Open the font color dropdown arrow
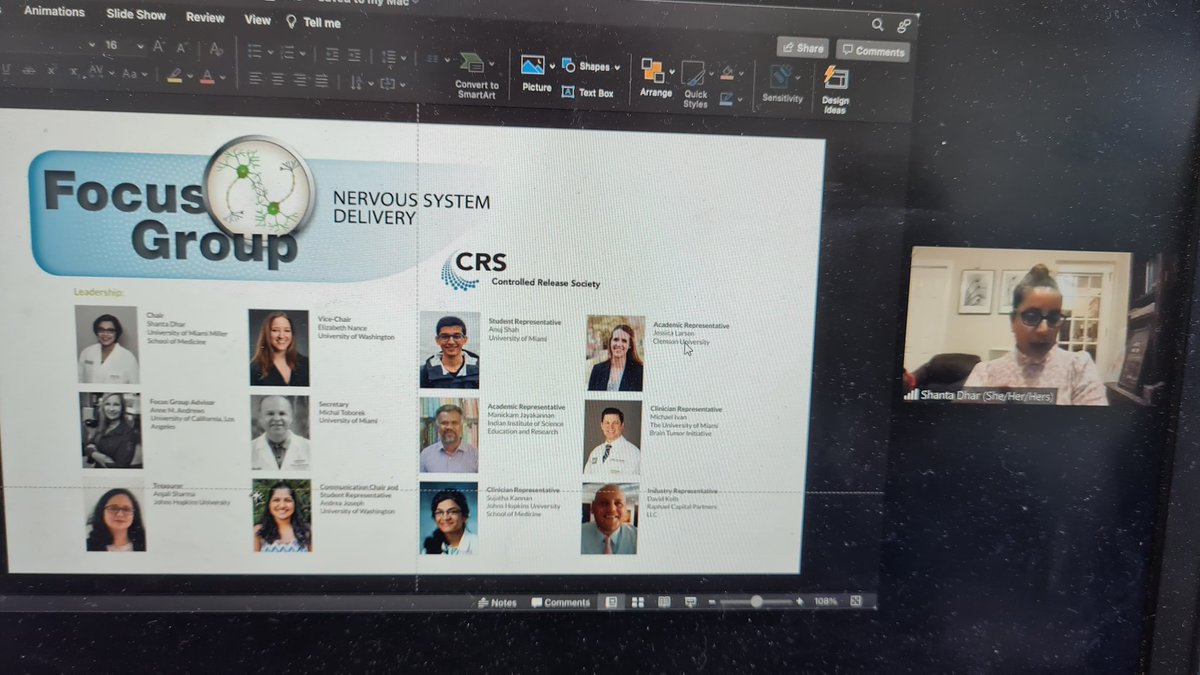 point(221,77)
